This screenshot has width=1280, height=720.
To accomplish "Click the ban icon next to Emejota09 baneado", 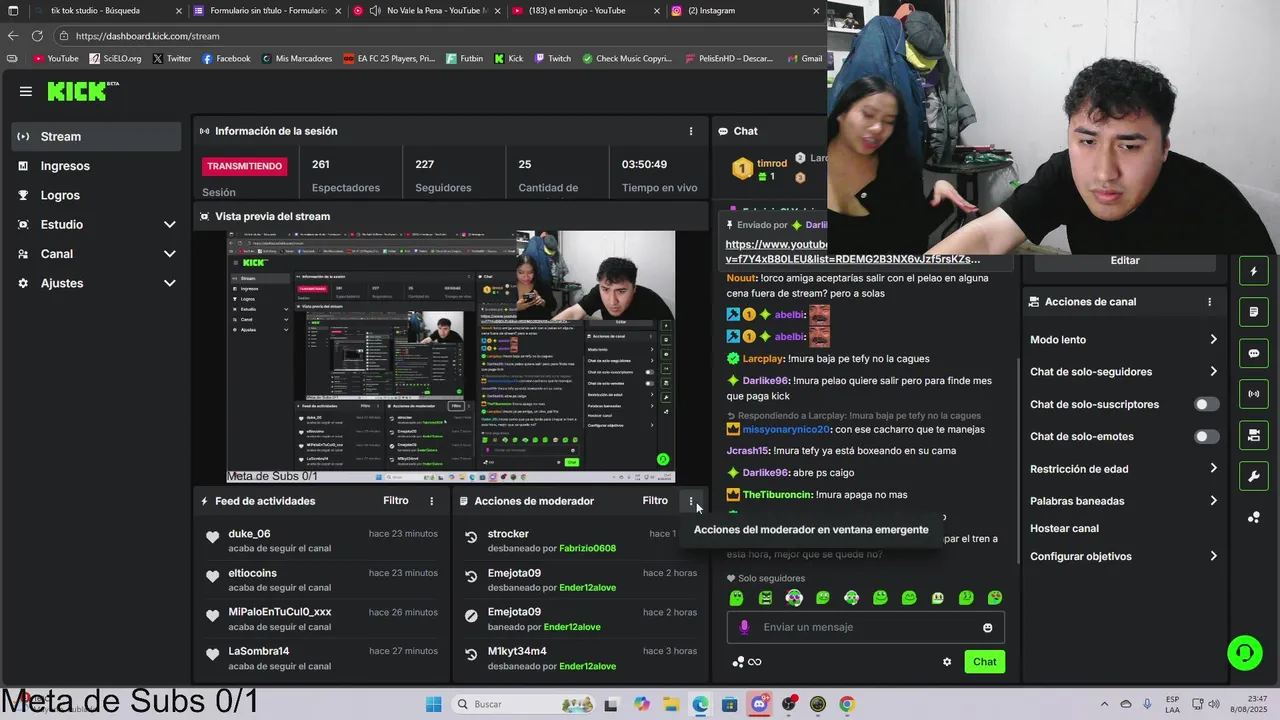I will click(471, 616).
